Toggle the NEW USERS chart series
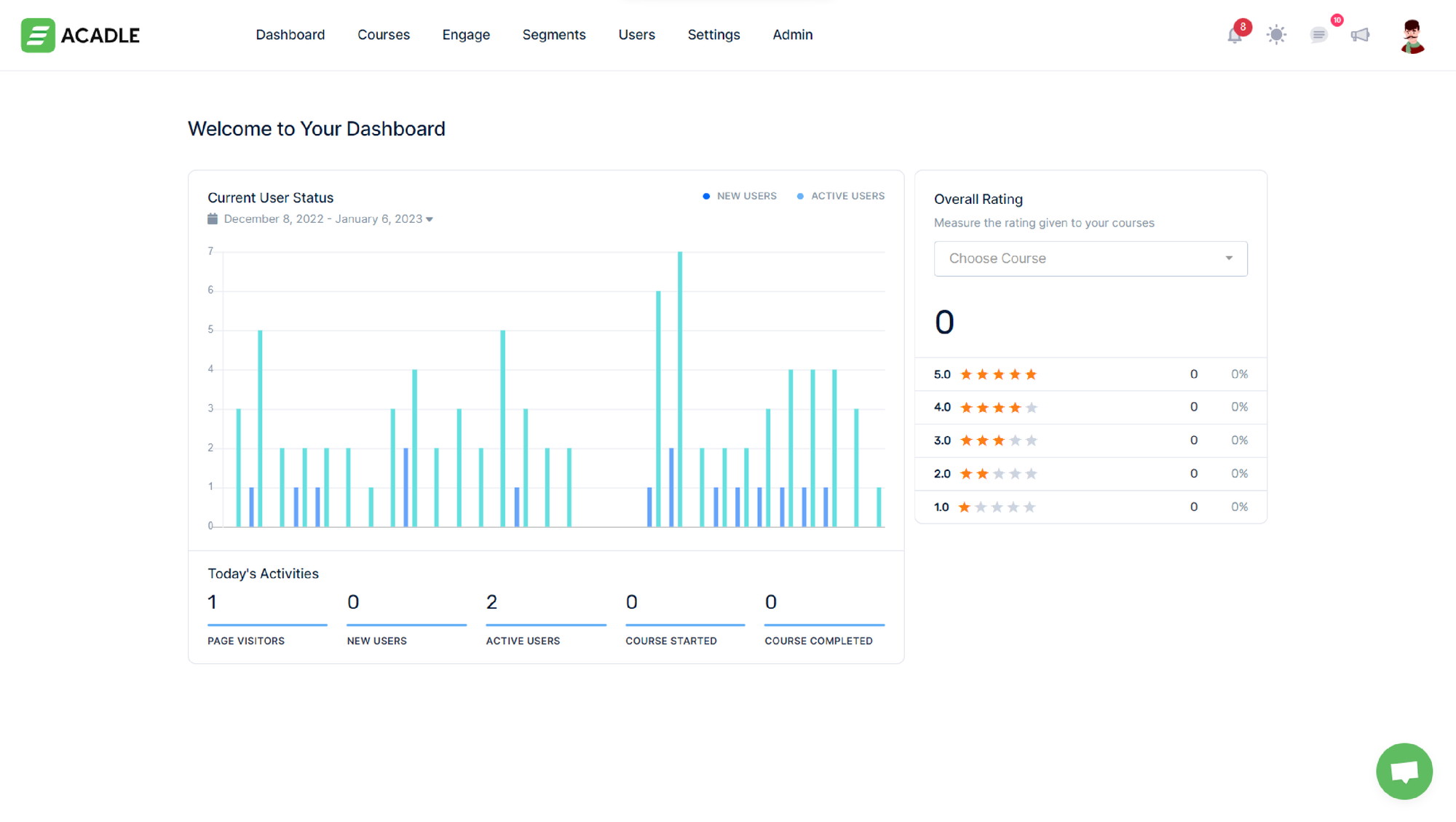The height and width of the screenshot is (822, 1456). (x=740, y=195)
